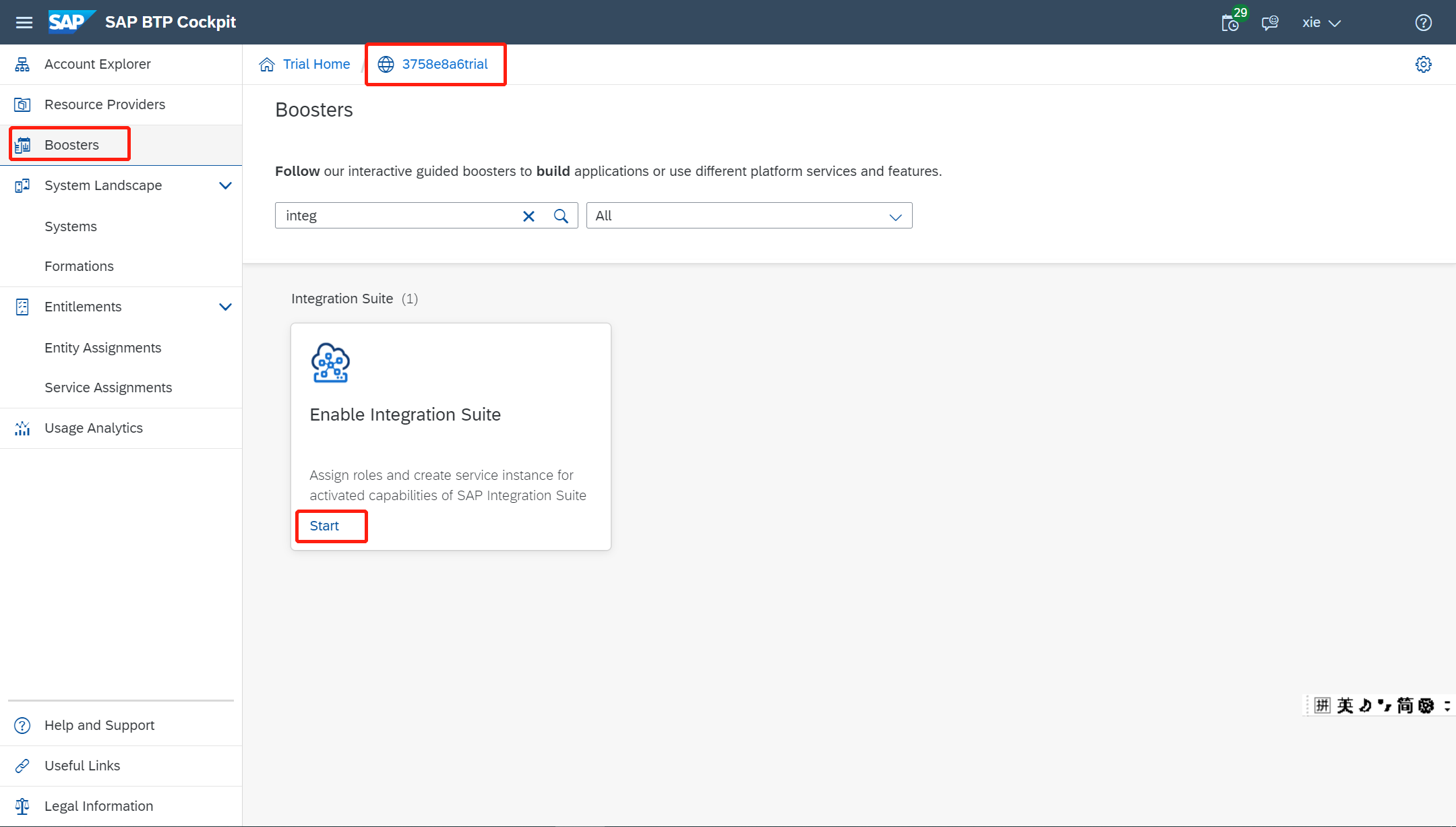Click the Integration Suite cloud icon

tap(330, 363)
